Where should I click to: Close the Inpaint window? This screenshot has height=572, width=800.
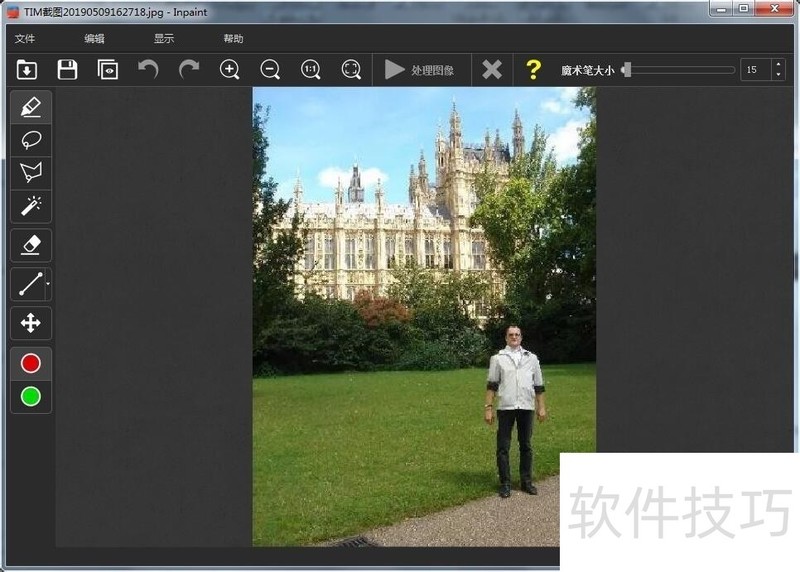click(x=773, y=8)
